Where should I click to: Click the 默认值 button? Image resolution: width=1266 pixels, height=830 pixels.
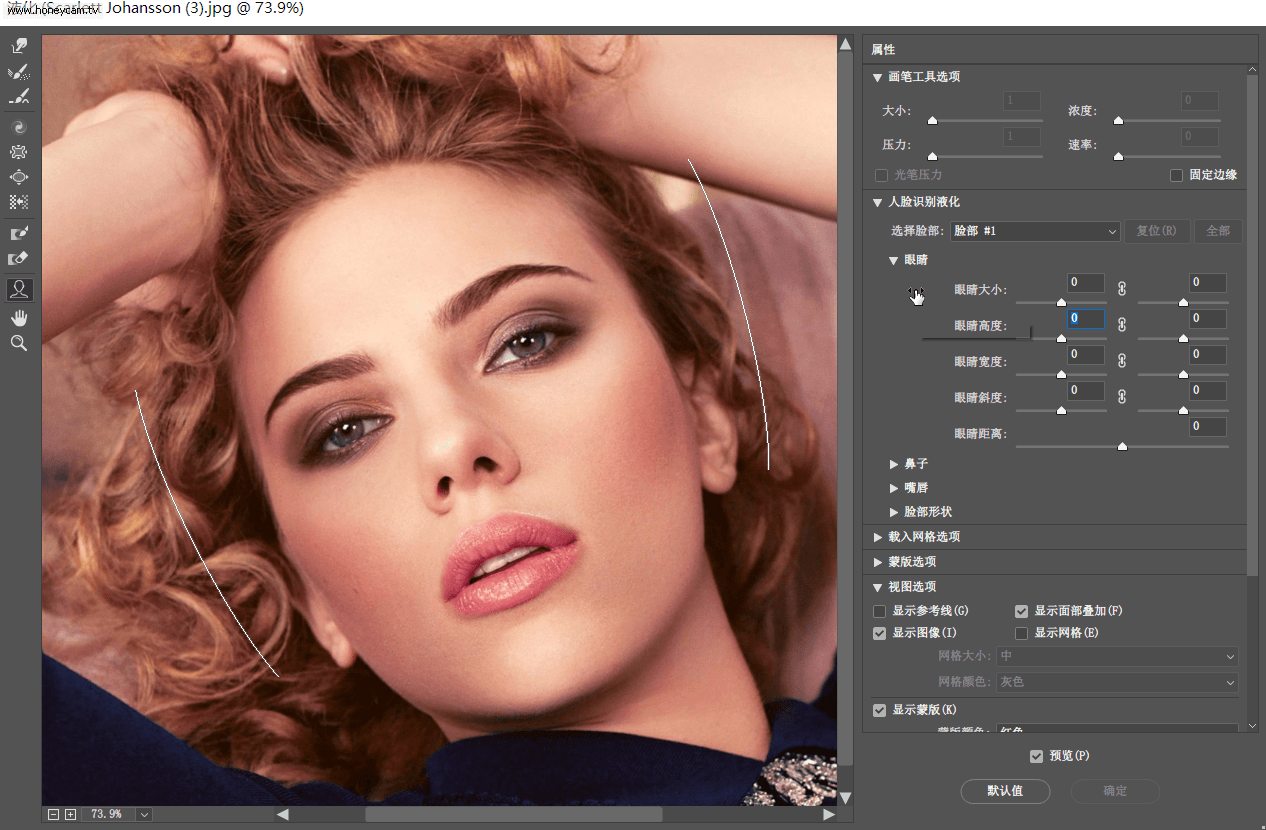tap(1005, 791)
